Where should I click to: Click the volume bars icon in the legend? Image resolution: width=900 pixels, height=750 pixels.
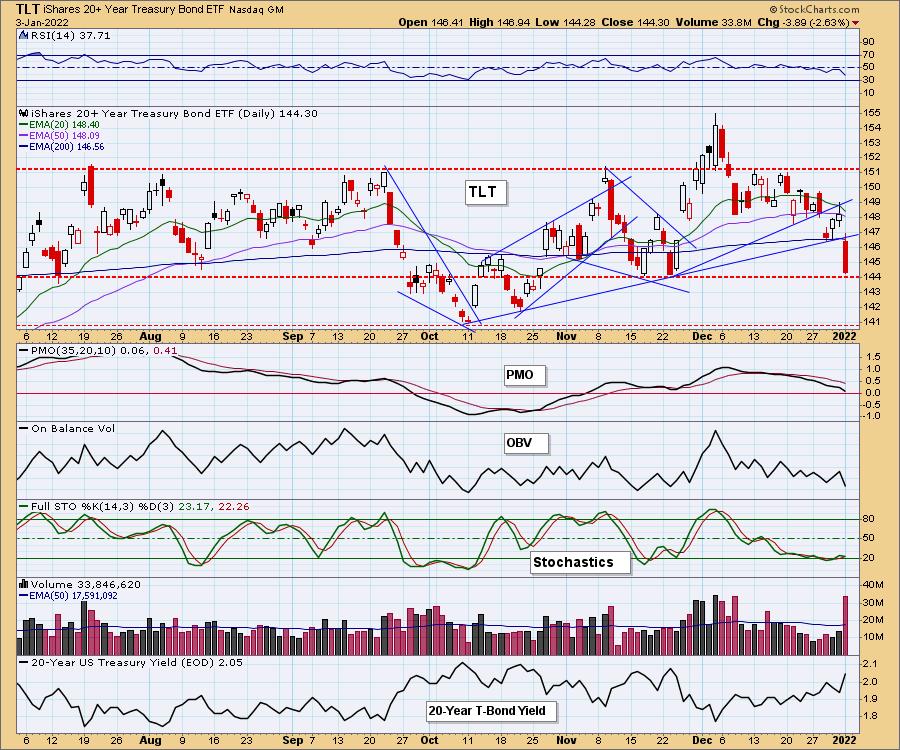[24, 584]
